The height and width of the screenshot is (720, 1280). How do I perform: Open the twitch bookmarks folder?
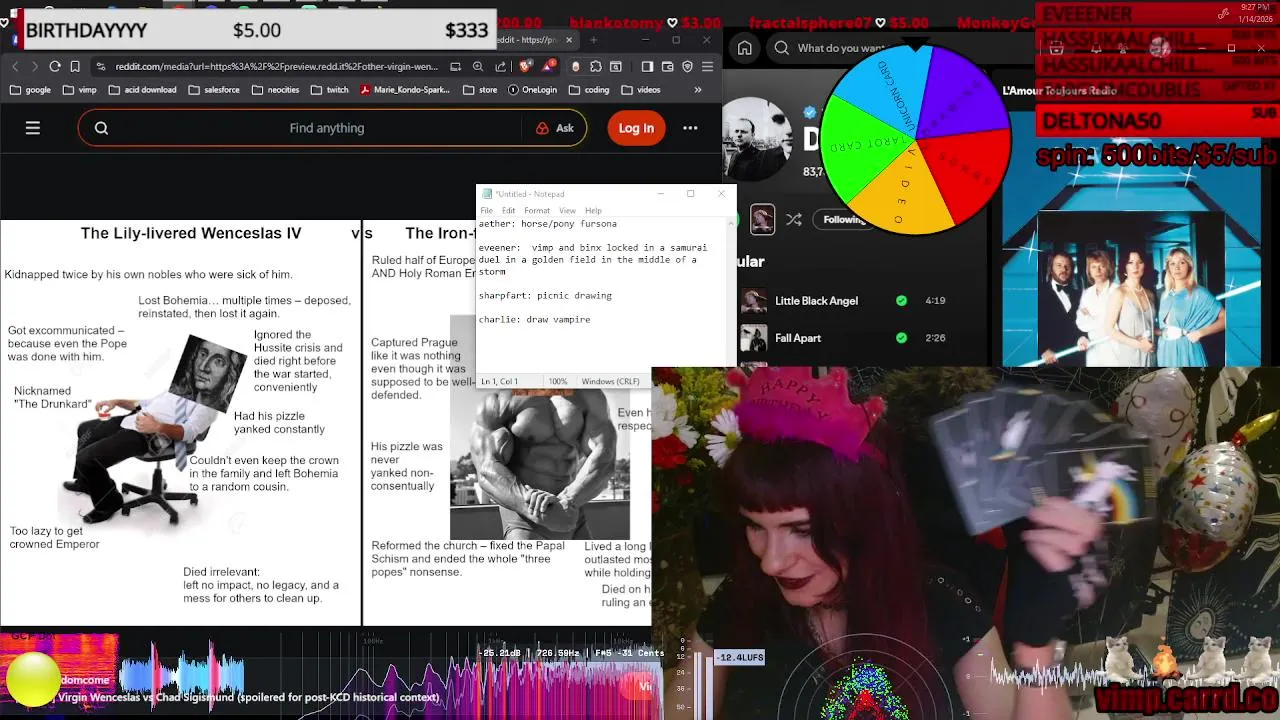tap(329, 90)
